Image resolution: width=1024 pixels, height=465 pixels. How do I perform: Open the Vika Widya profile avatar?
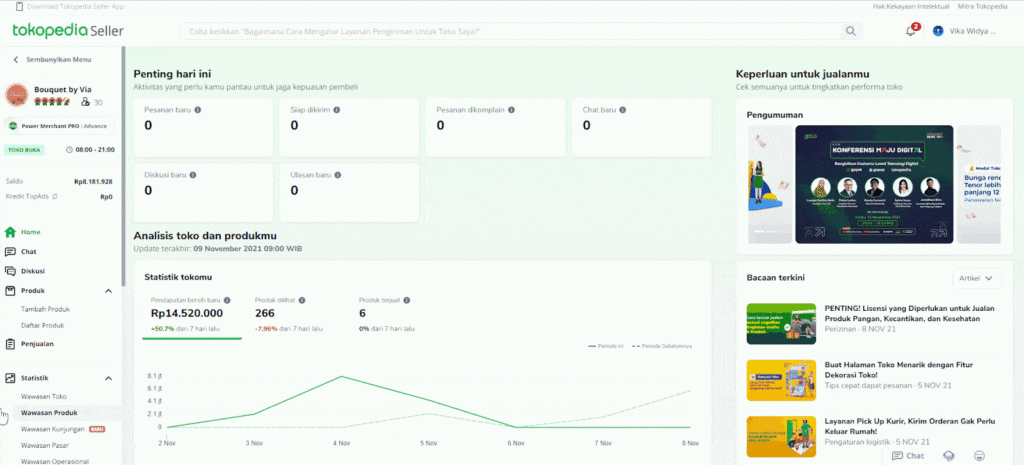[x=938, y=31]
